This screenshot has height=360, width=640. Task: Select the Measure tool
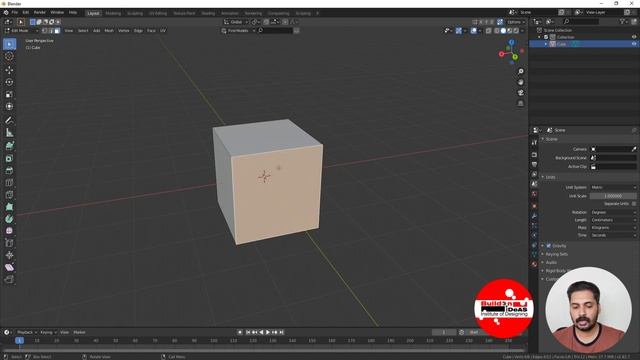(x=9, y=132)
